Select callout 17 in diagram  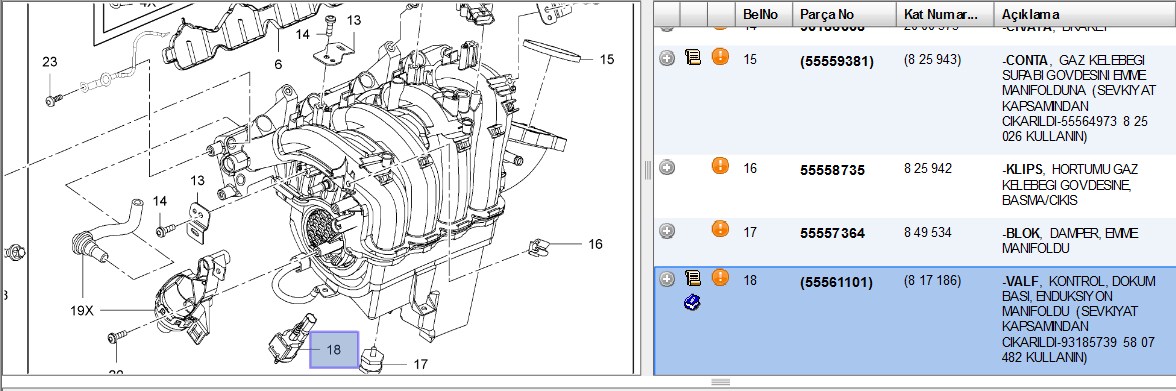pos(420,364)
